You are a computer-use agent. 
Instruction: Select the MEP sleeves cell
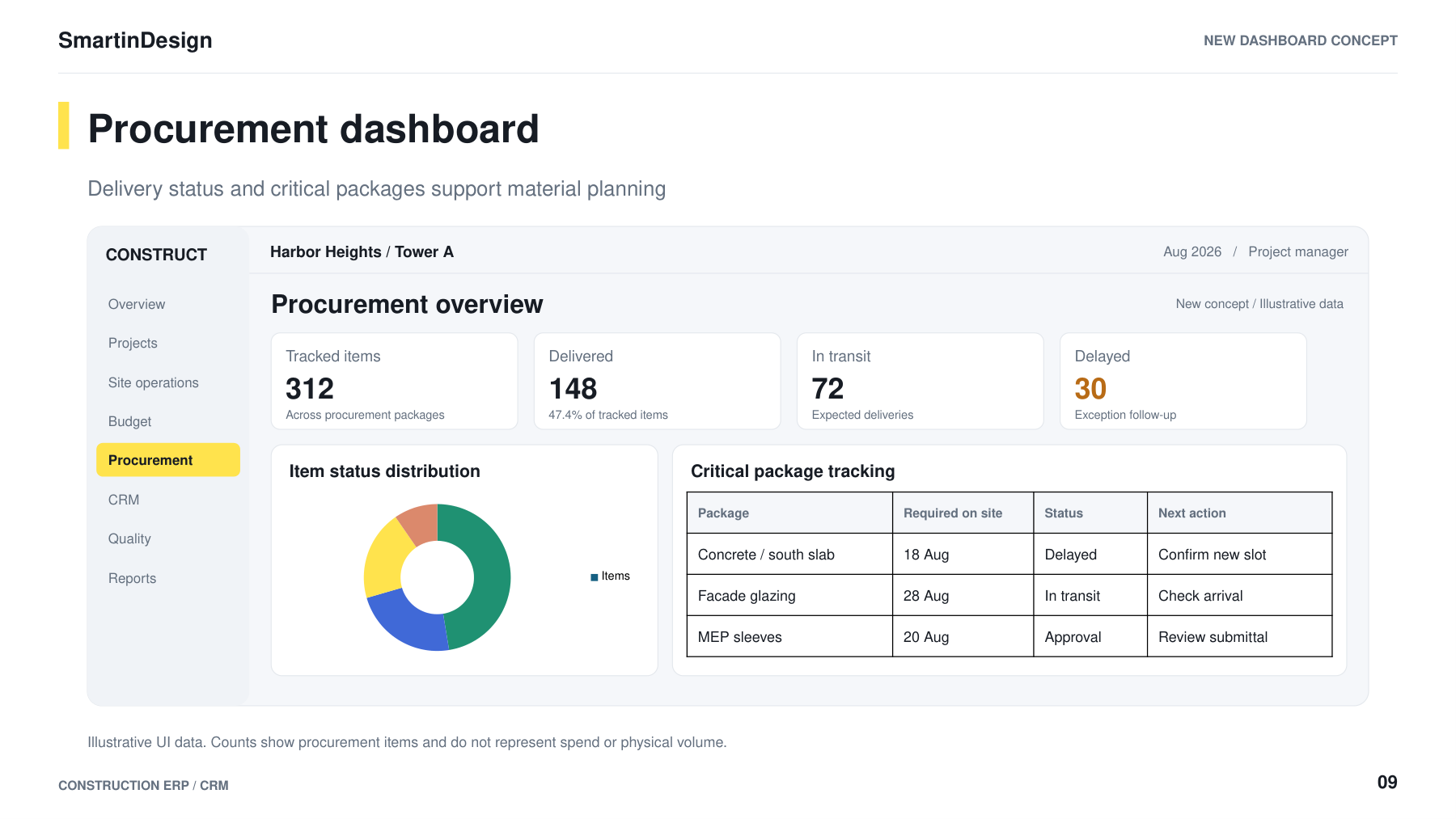[x=789, y=637]
